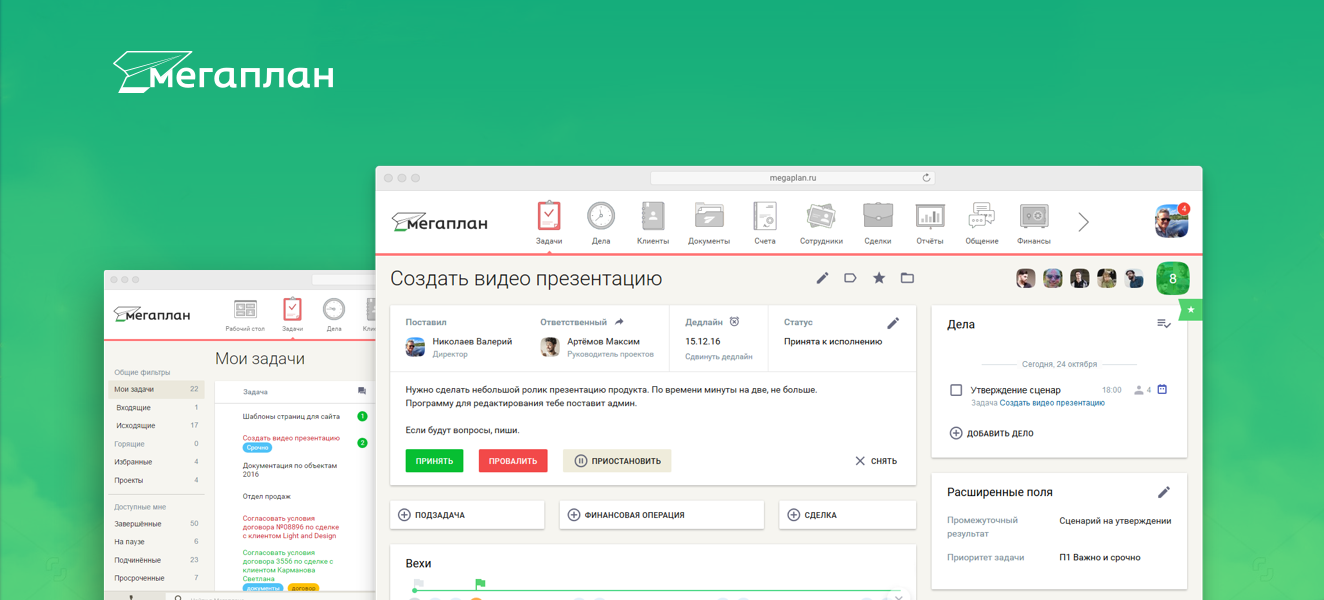Edit task title with the pencil icon
Screen dimensions: 1324x600
tap(822, 278)
